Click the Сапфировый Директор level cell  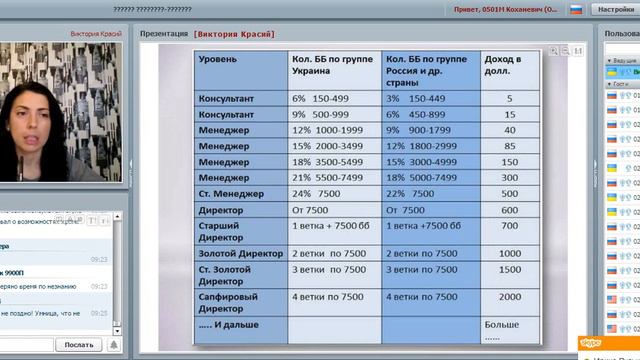click(241, 303)
